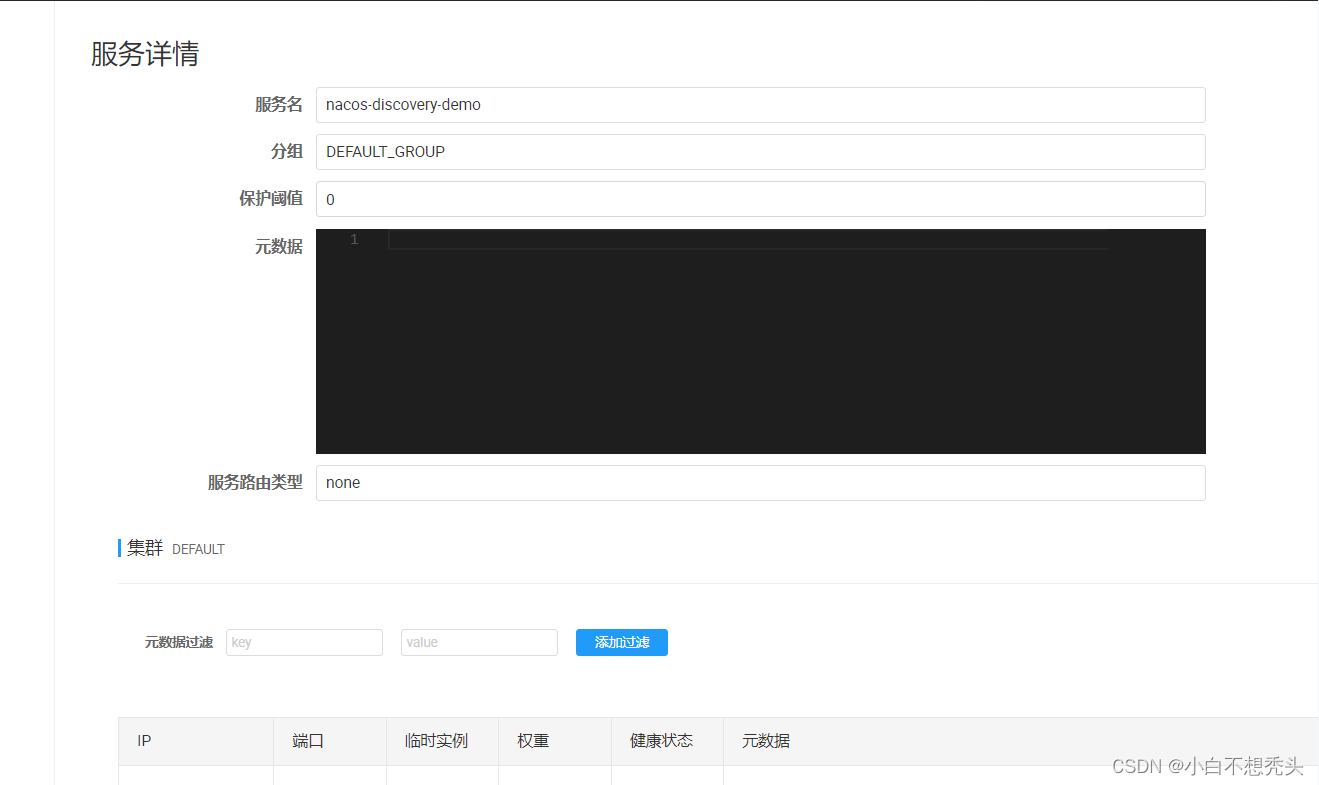Click the 服务详情 page title
The width and height of the screenshot is (1319, 785).
(145, 54)
